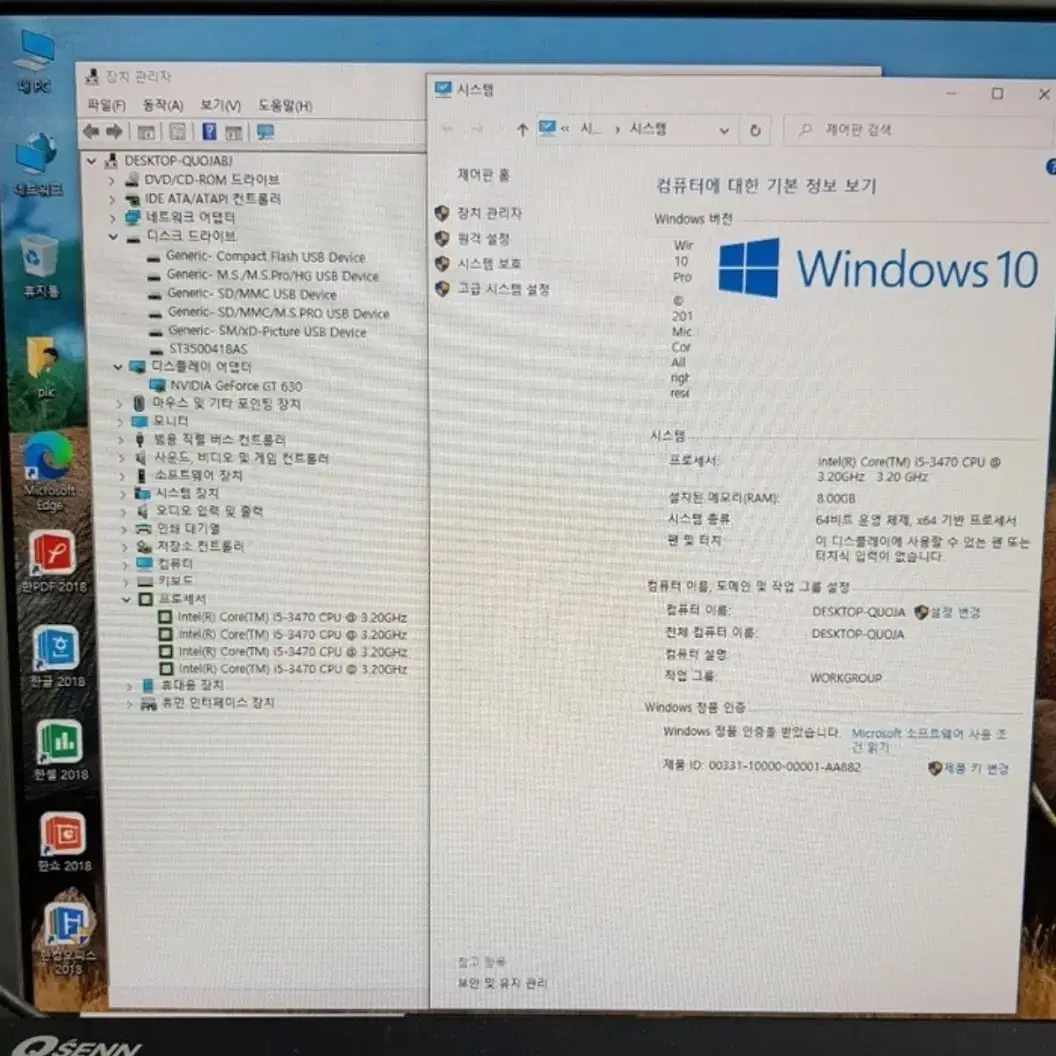Click 보안 및 유지 관리 link

click(502, 983)
